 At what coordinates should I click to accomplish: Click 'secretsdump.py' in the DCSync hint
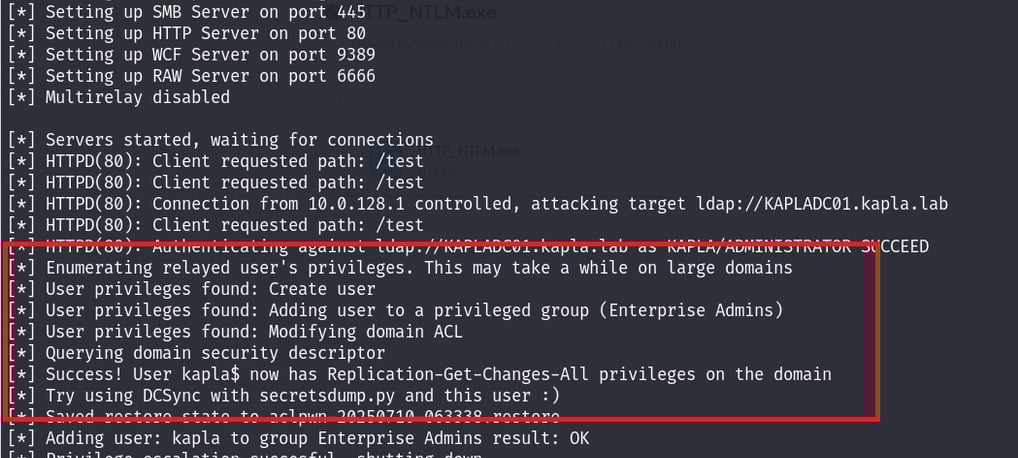[x=327, y=396]
